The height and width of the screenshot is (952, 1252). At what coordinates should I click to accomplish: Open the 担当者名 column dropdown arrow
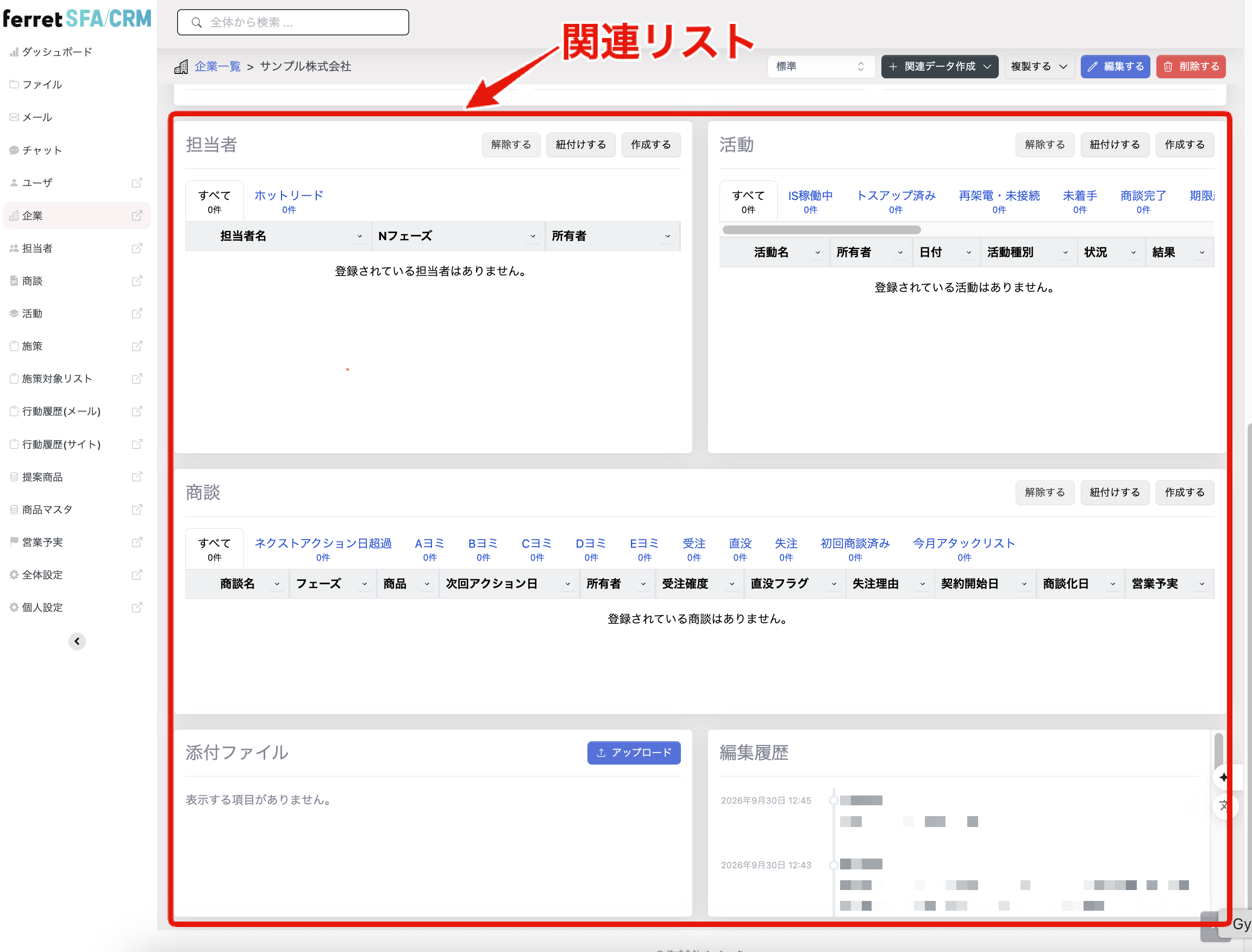pos(359,236)
